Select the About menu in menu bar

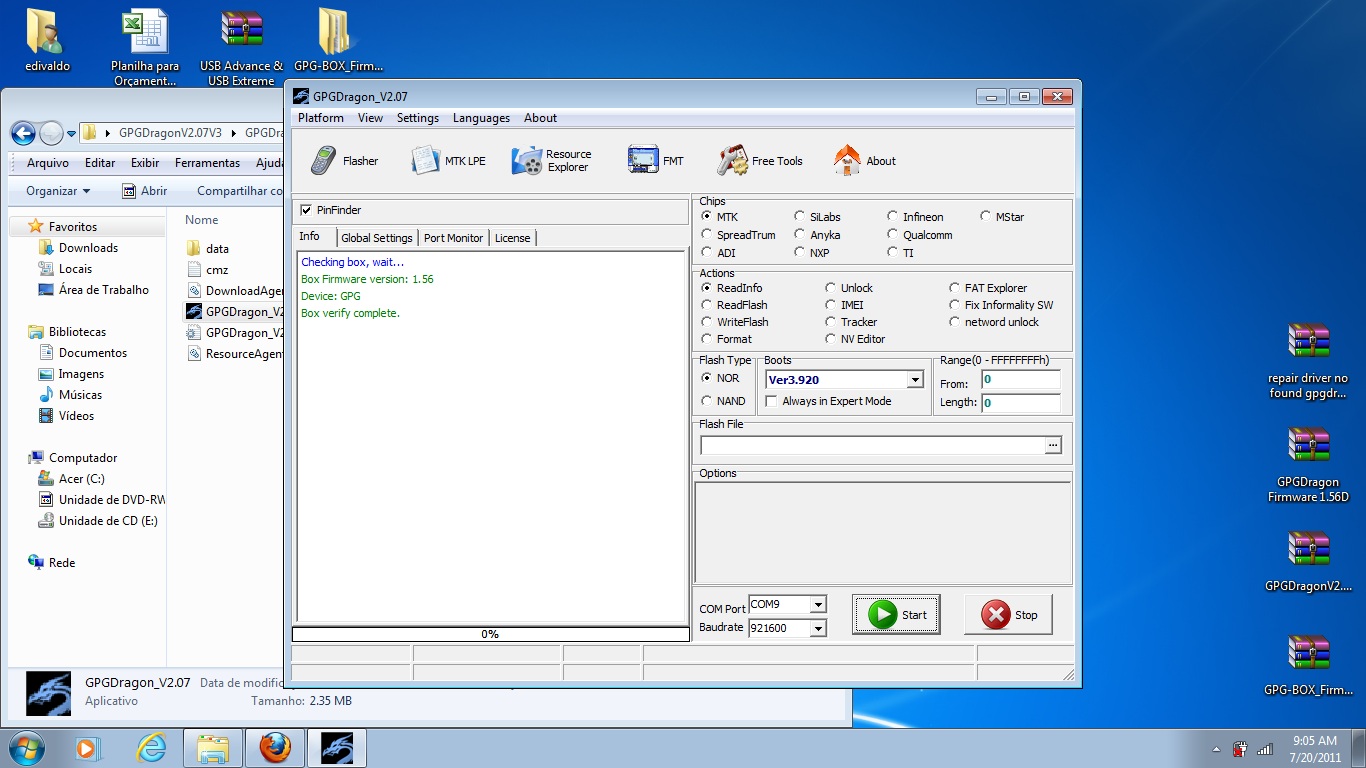540,118
